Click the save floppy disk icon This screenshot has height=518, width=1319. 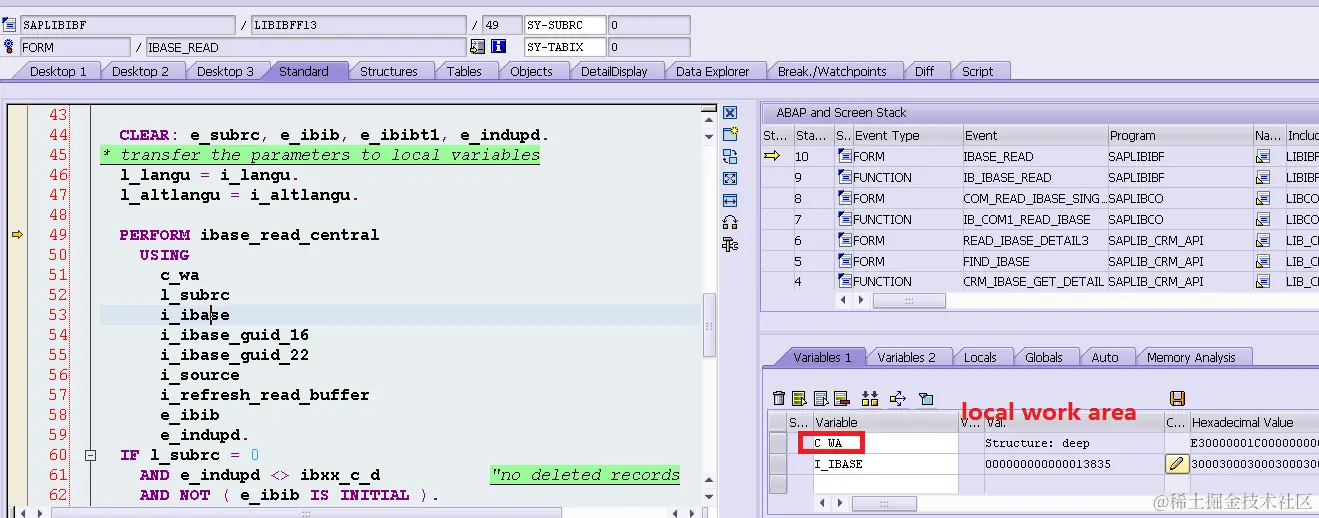[x=1177, y=398]
